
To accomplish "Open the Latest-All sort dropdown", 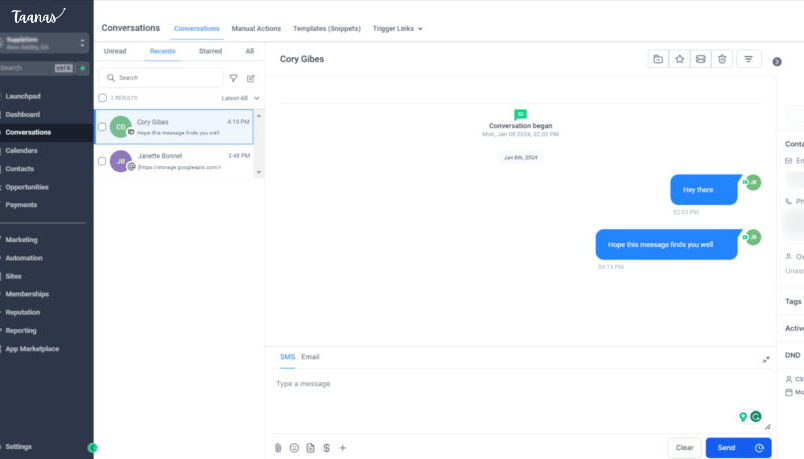I will tap(240, 98).
